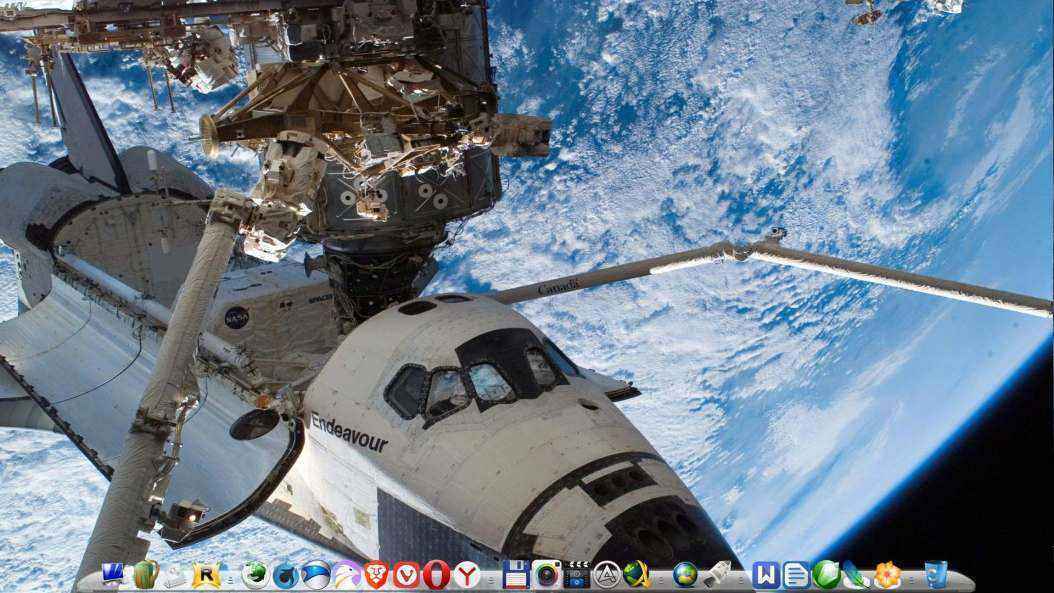1054x593 pixels.
Task: Launch the Waterfox browser from the dock
Action: click(x=286, y=576)
